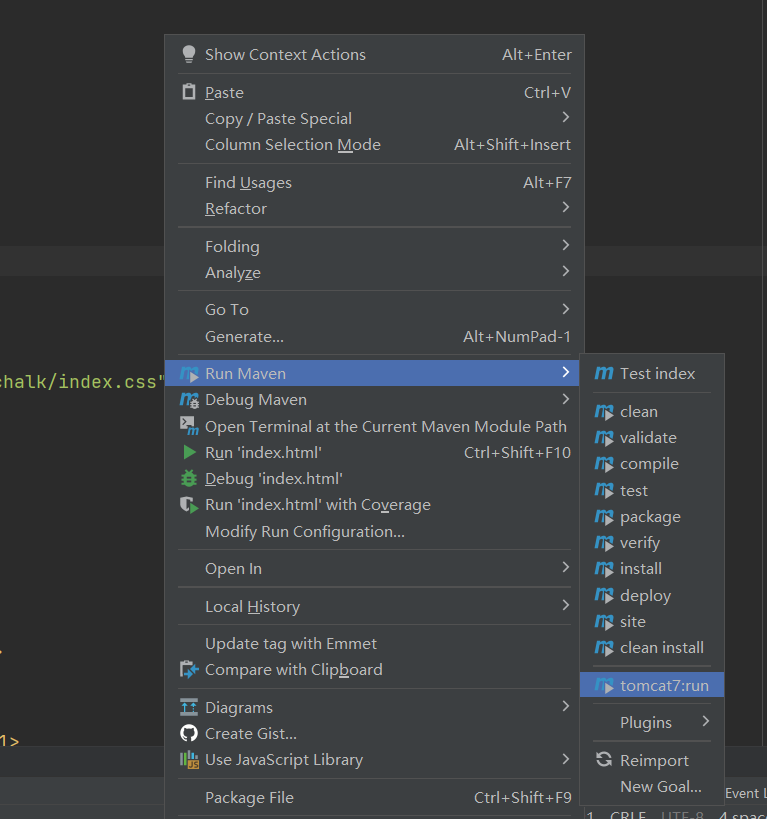Click the Open Terminal at Maven Module icon
767x819 pixels.
click(189, 426)
